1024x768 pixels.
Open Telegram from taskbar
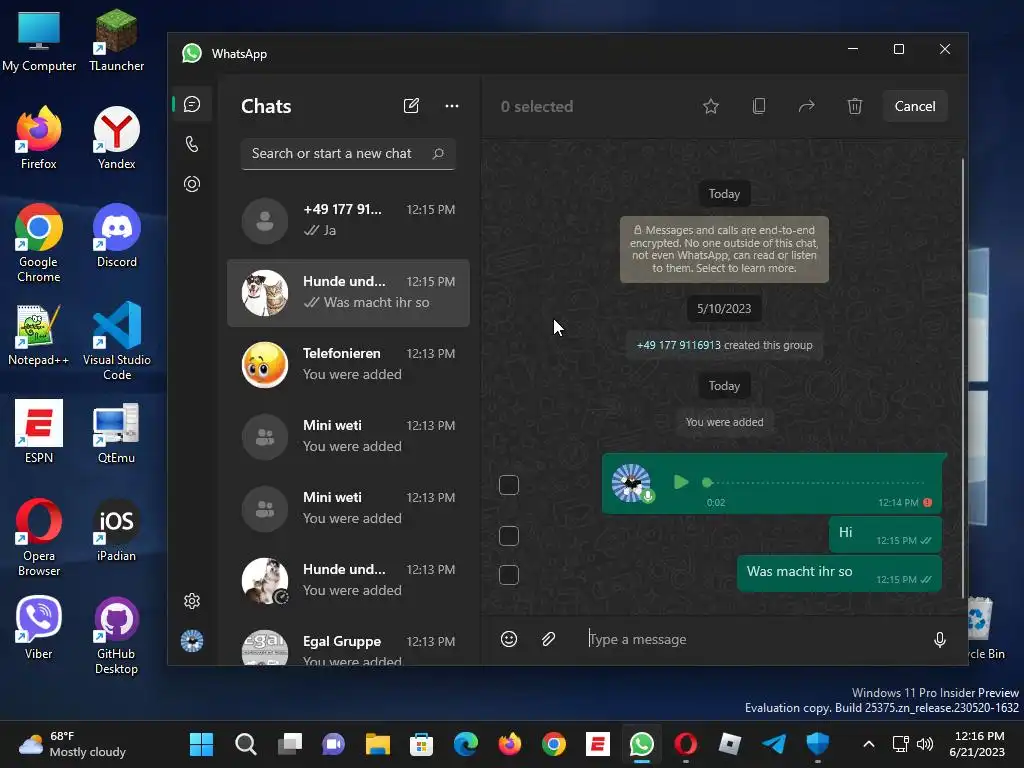774,744
